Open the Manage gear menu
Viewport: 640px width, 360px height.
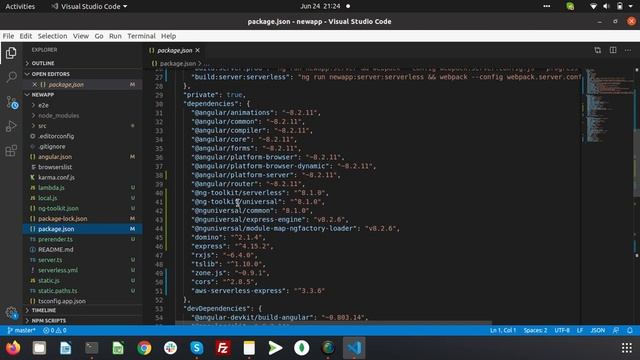point(11,313)
